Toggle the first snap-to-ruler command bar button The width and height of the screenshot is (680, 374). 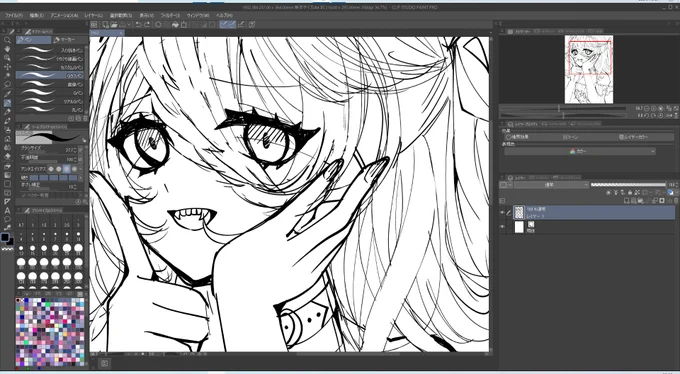point(224,25)
